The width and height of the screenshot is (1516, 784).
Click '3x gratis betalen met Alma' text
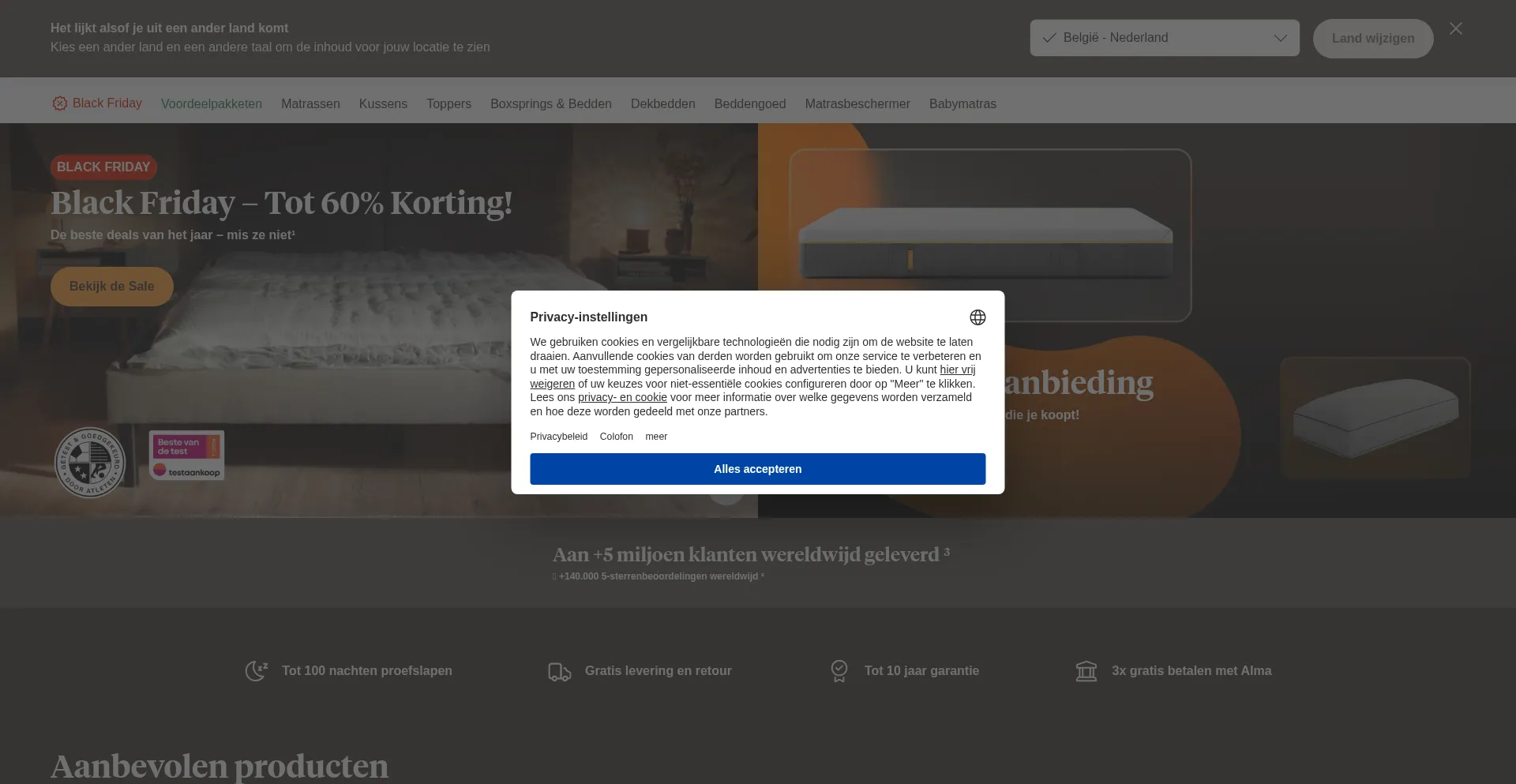coord(1191,671)
